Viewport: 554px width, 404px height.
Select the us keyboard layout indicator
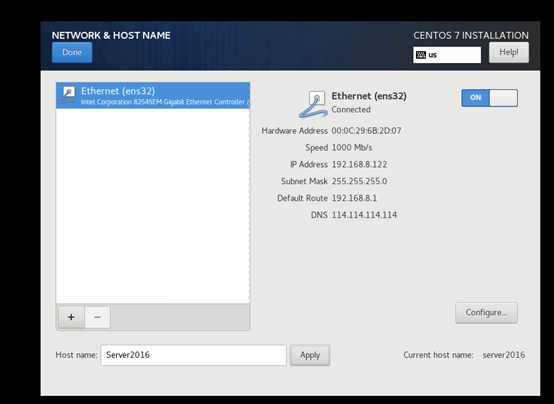coord(447,55)
